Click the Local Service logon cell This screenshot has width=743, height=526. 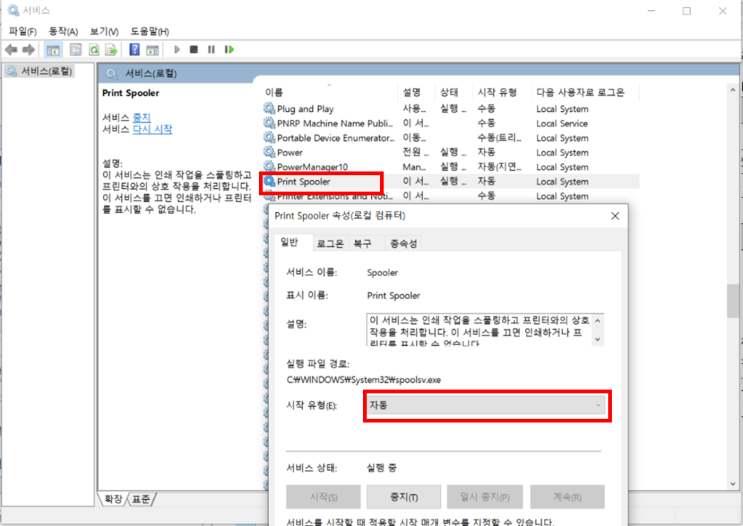(562, 123)
